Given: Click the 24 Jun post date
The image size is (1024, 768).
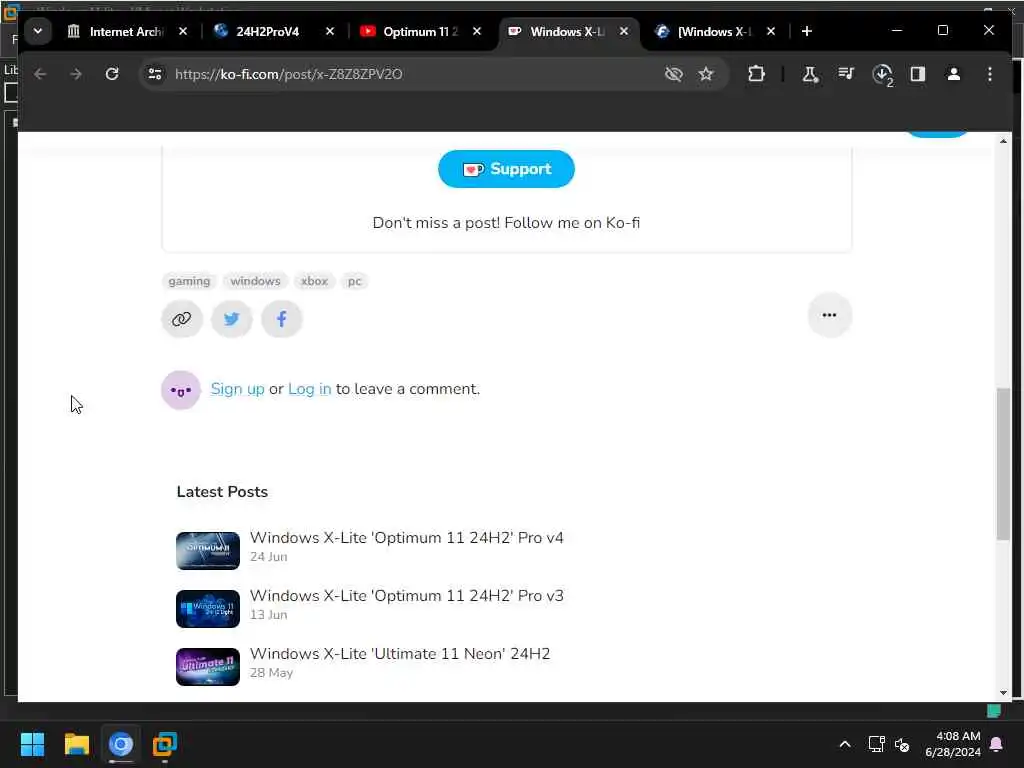Looking at the screenshot, I should pyautogui.click(x=268, y=557).
